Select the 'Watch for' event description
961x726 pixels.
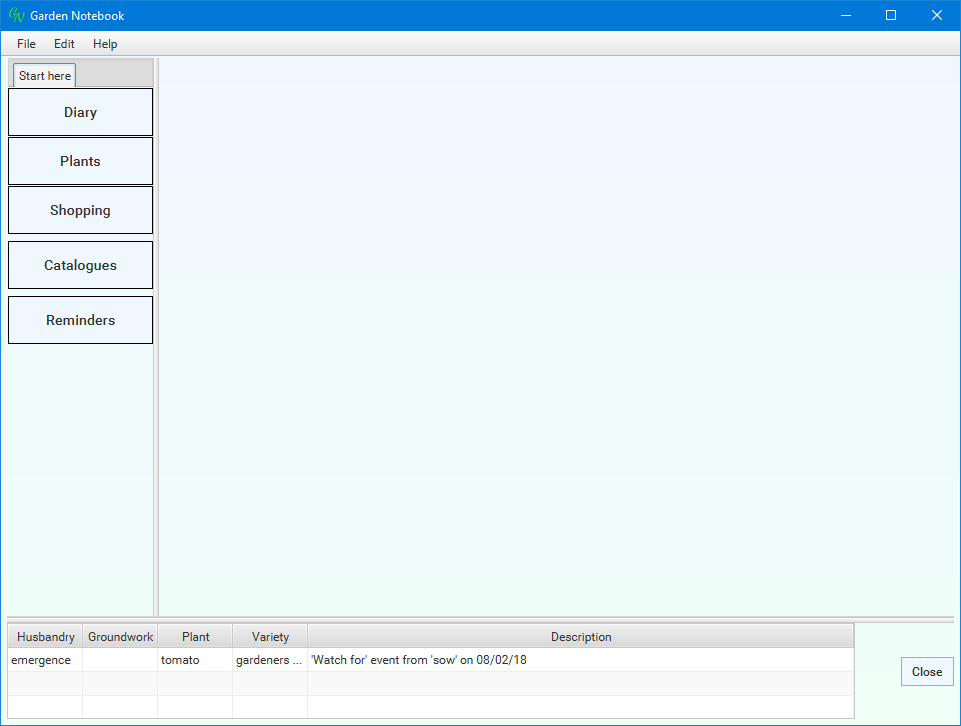click(418, 660)
